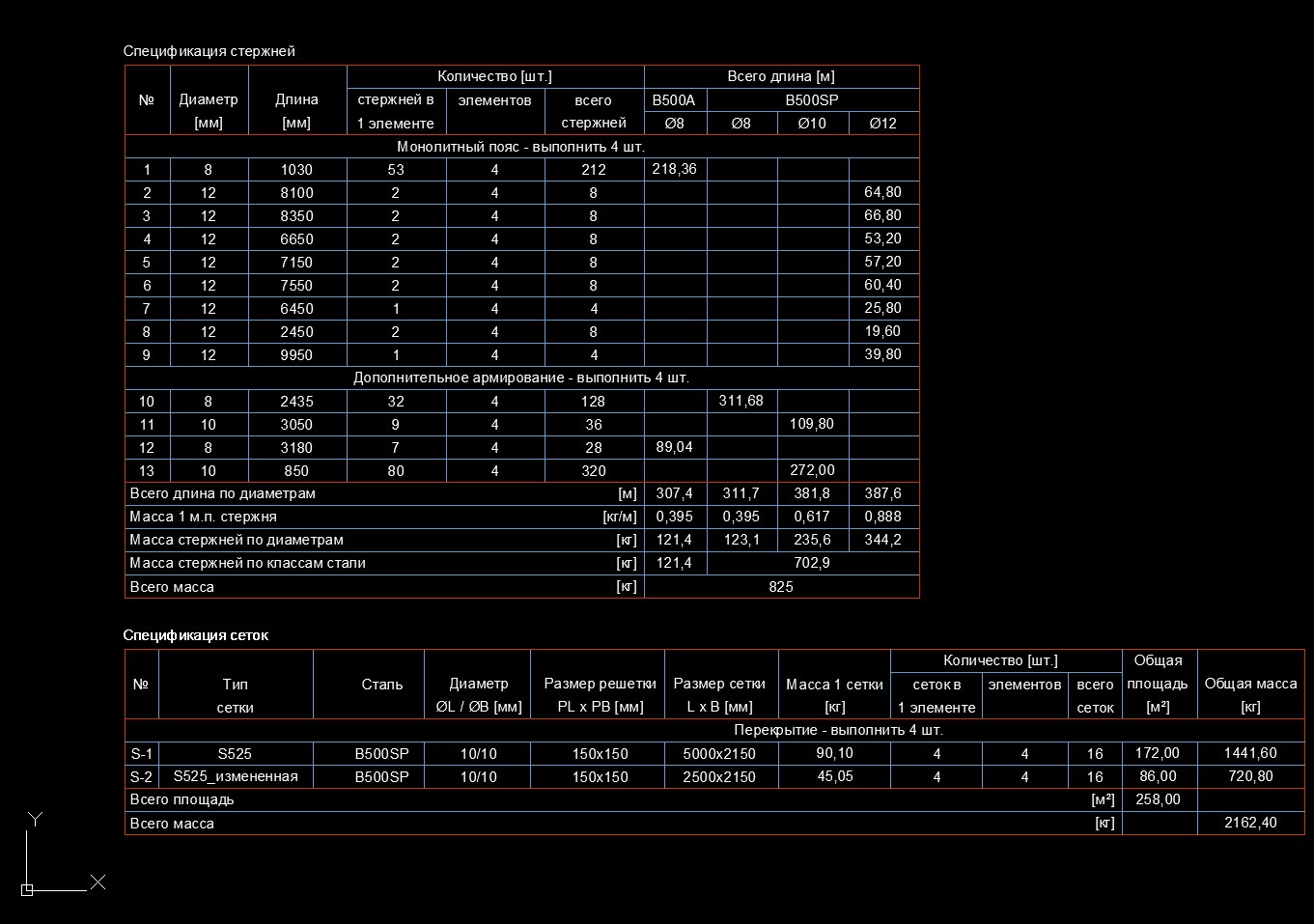Click the B500A steel class header cell
Screen dimensions: 1314x924
click(674, 99)
